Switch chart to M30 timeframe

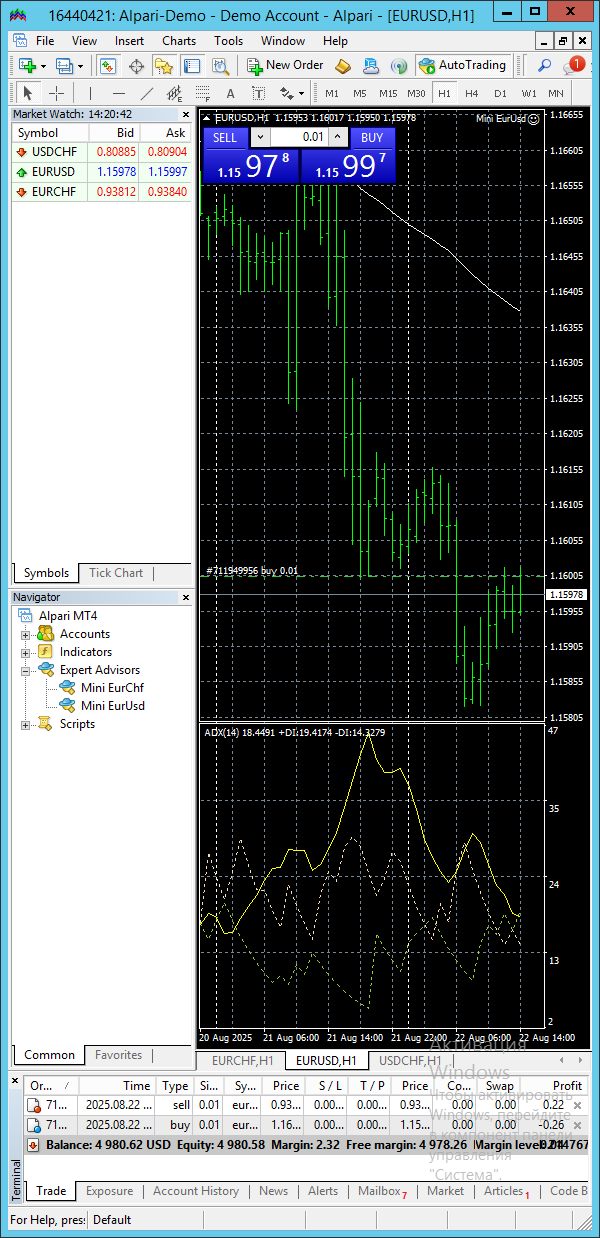pos(416,93)
